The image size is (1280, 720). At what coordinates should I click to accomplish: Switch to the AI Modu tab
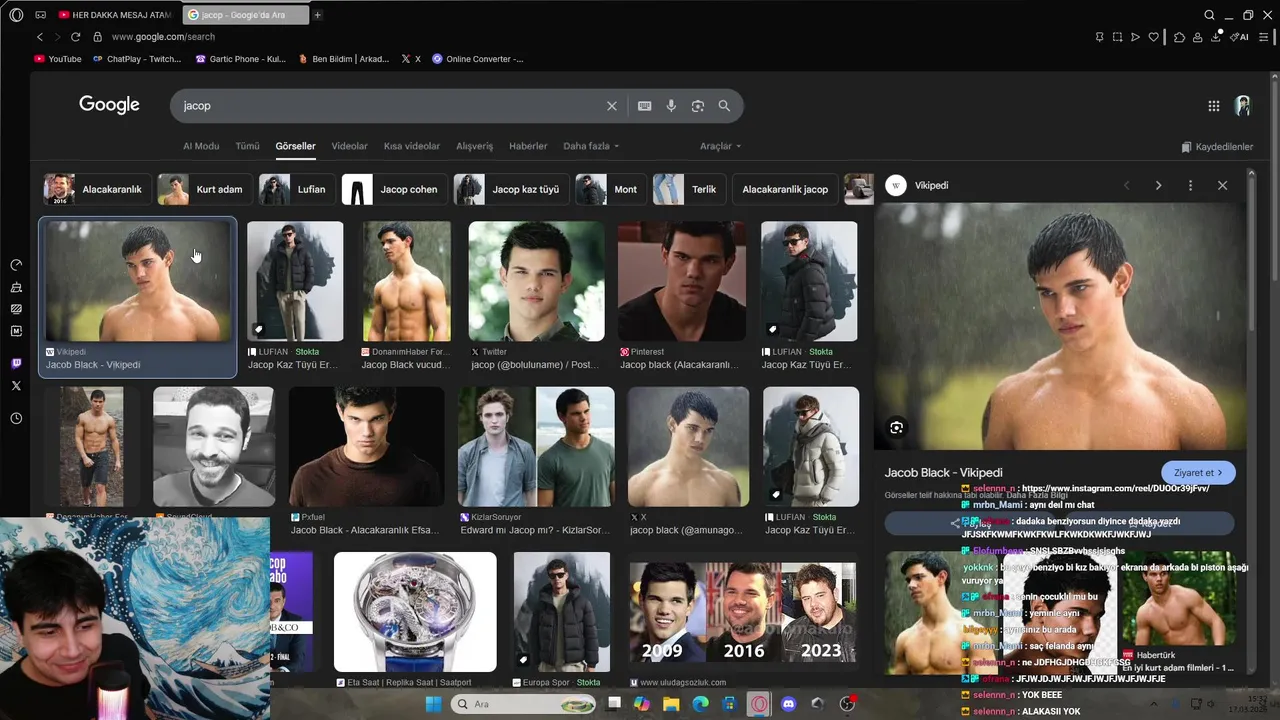tap(201, 146)
